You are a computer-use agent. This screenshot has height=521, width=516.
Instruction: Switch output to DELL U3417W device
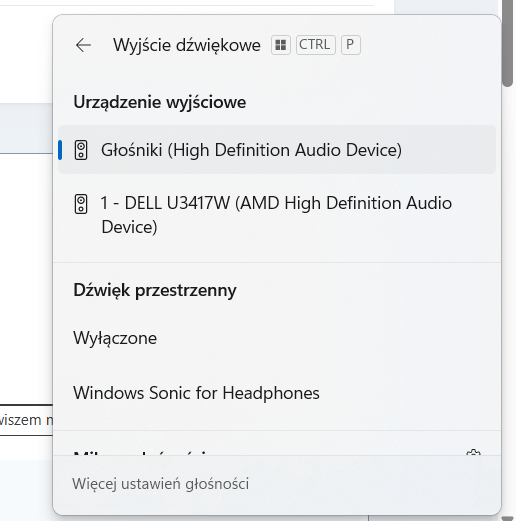pos(277,215)
